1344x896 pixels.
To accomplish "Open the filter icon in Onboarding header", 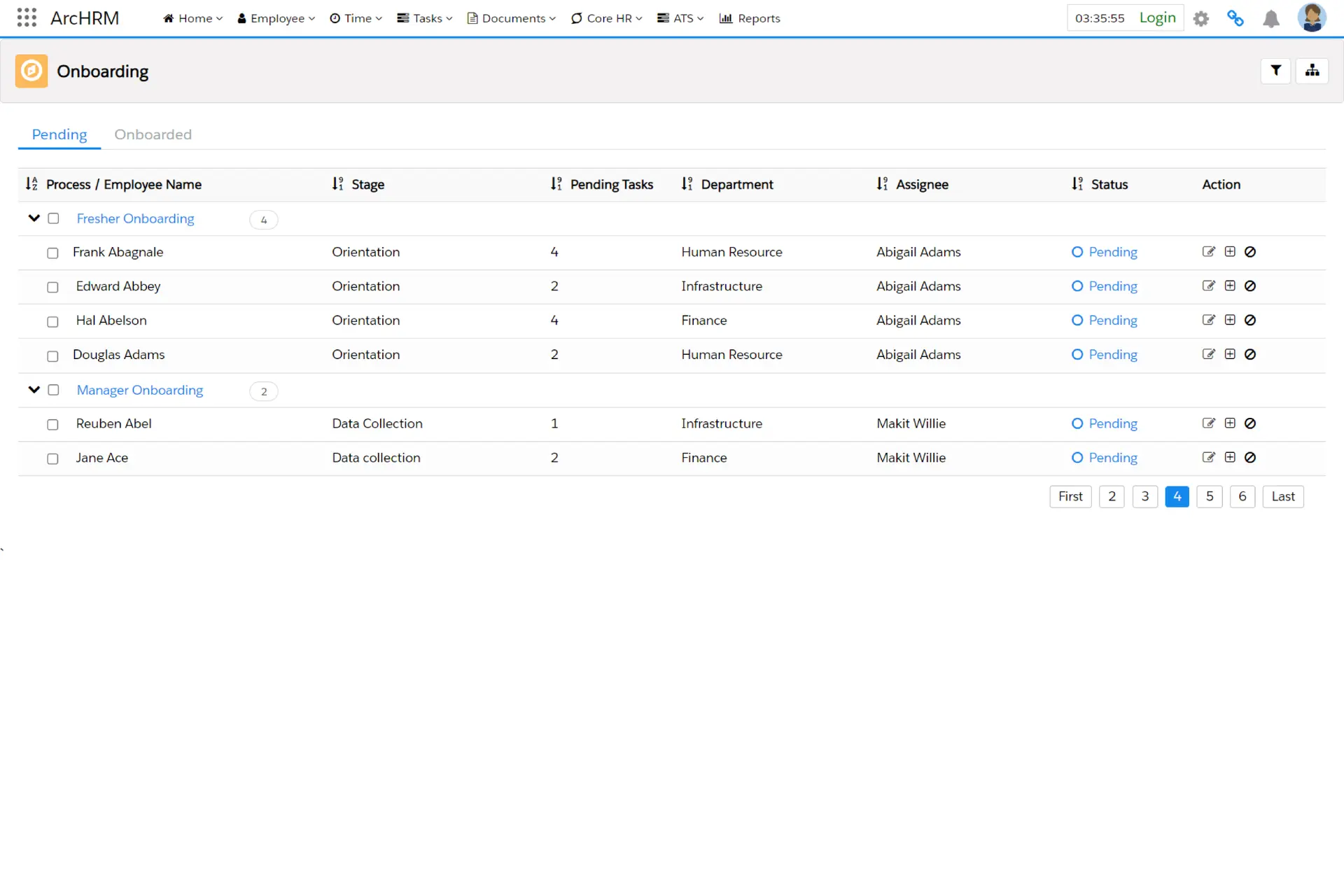I will (x=1275, y=71).
